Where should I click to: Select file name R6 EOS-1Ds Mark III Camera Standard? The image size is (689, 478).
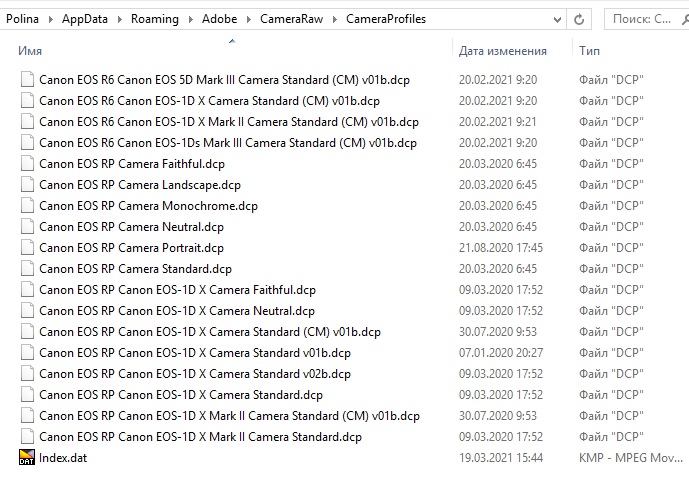point(228,143)
